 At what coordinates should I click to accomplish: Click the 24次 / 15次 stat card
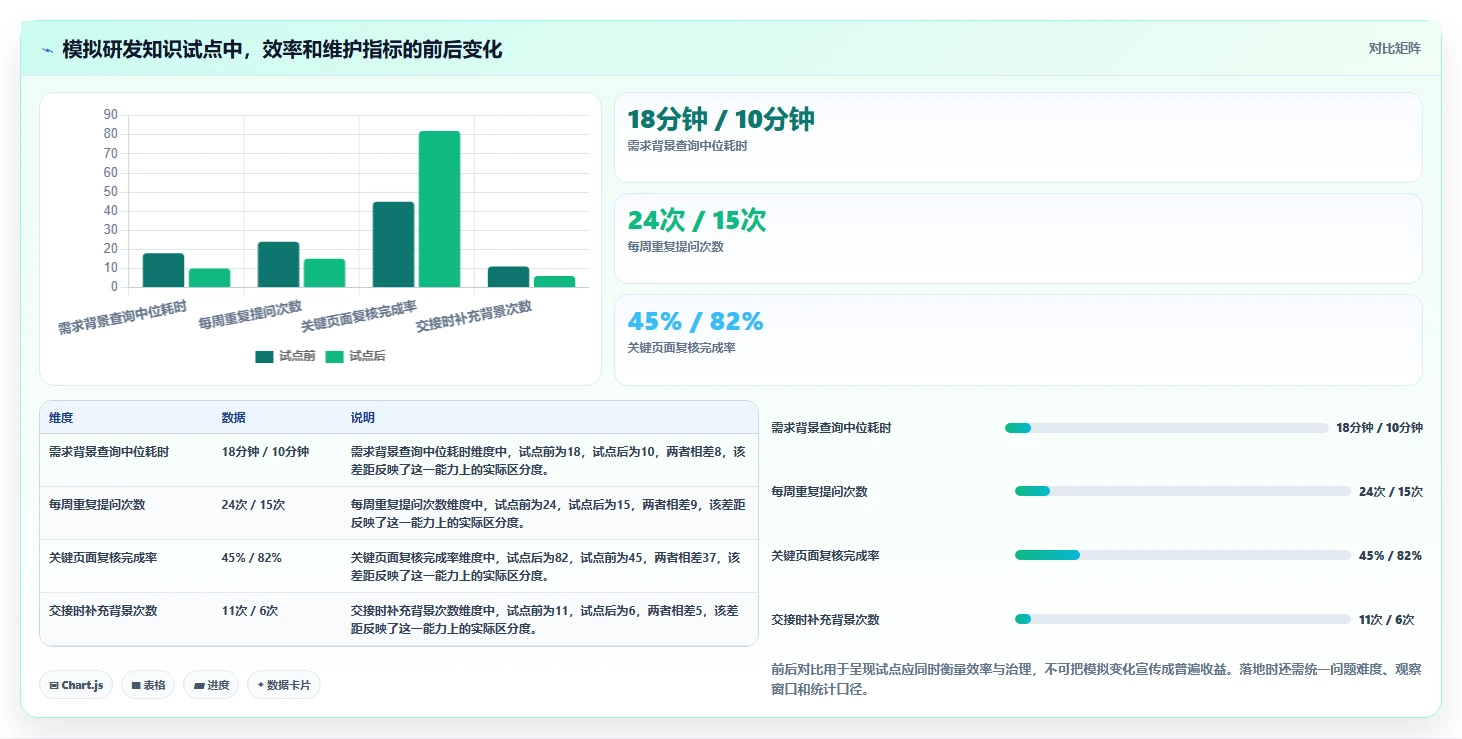point(1018,239)
